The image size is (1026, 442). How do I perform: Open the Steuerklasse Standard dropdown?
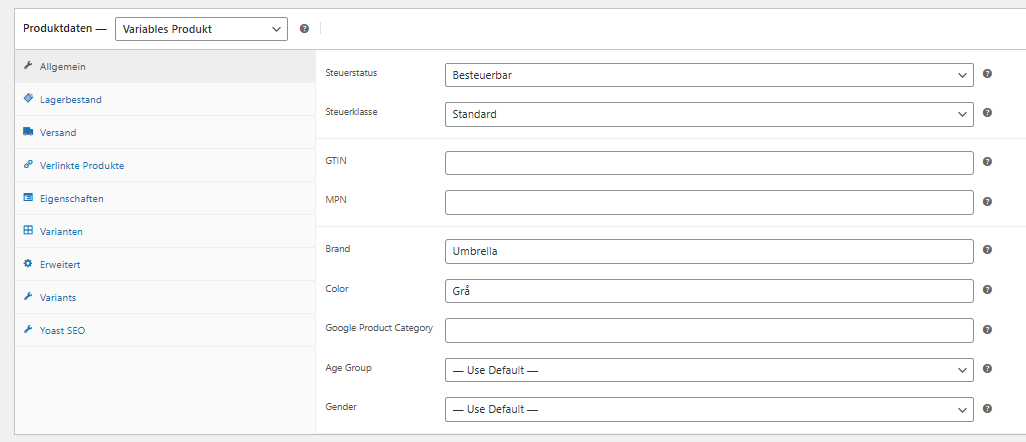(x=709, y=115)
